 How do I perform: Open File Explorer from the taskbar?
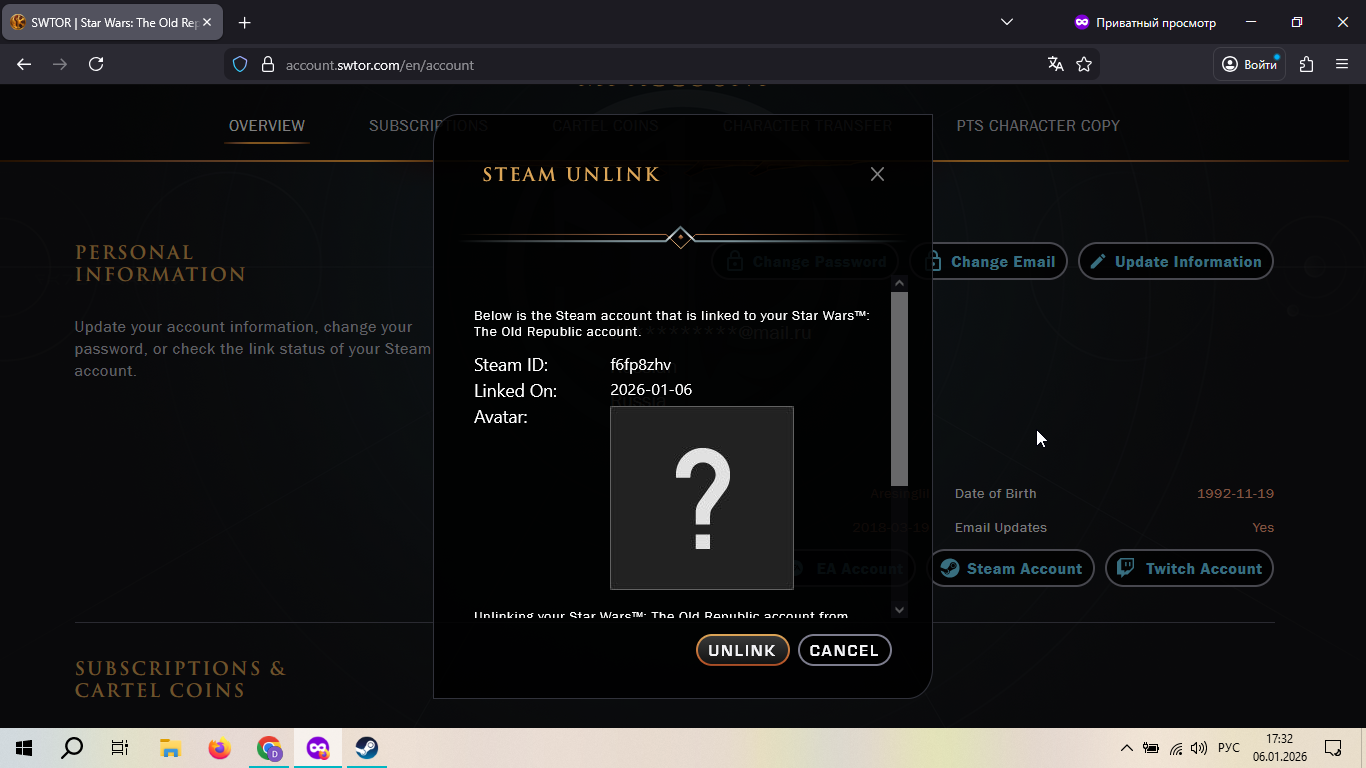point(170,748)
